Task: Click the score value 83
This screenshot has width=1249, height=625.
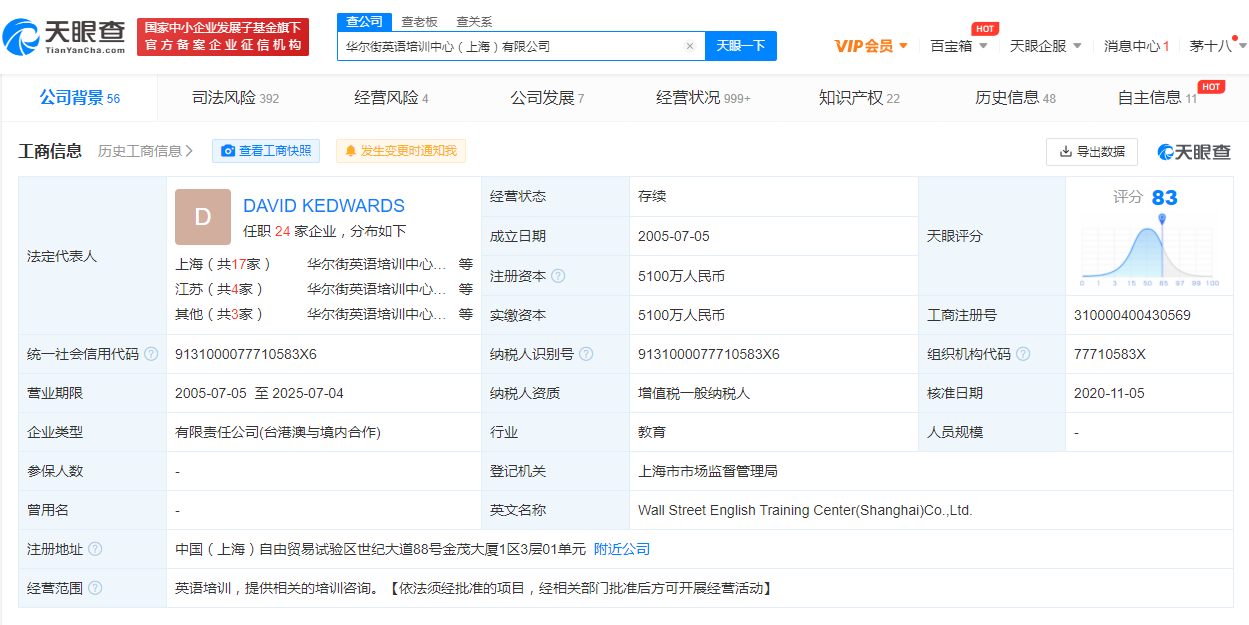Action: click(1165, 198)
